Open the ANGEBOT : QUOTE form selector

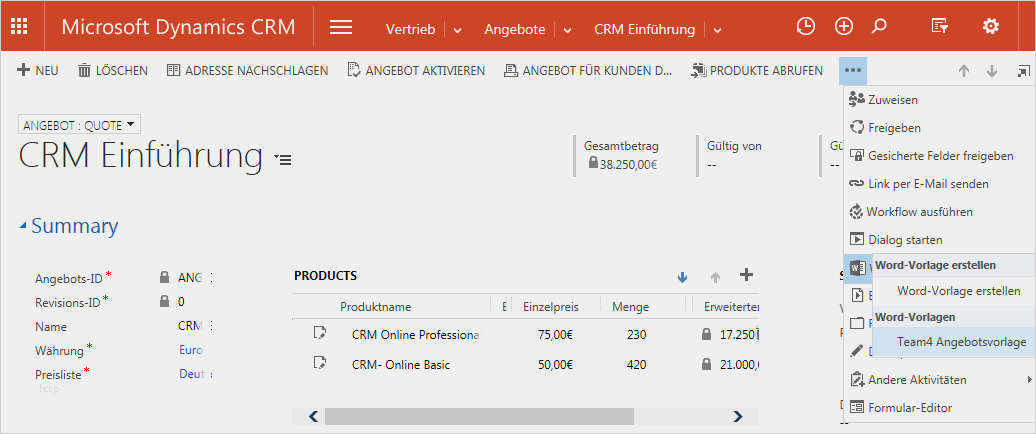point(79,124)
